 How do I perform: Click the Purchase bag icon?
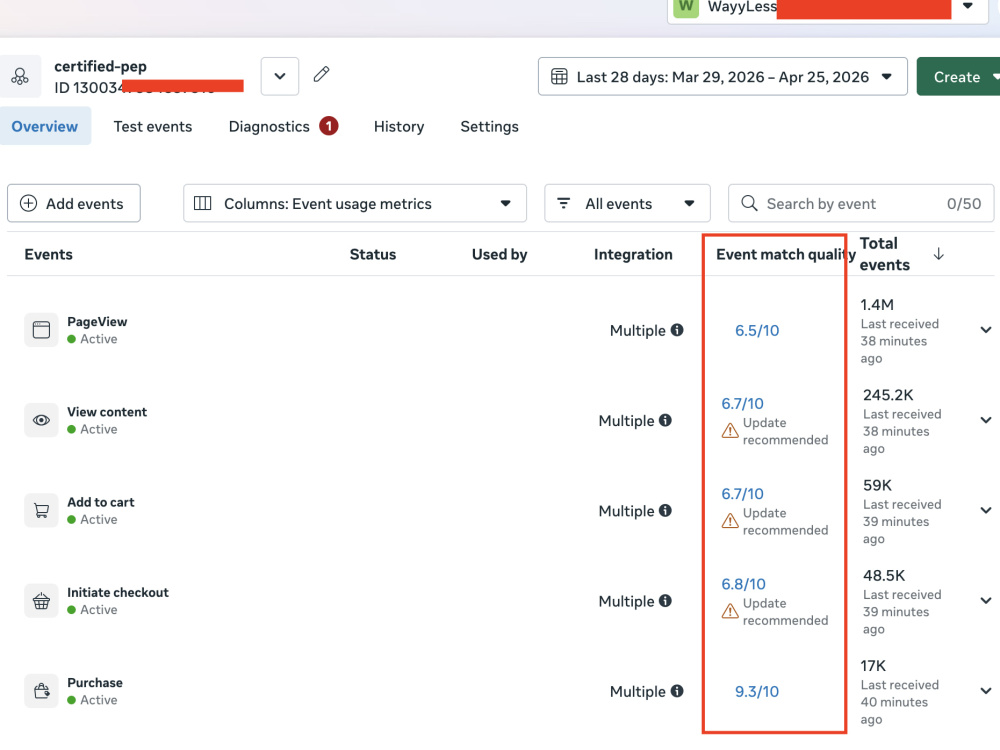pos(41,691)
